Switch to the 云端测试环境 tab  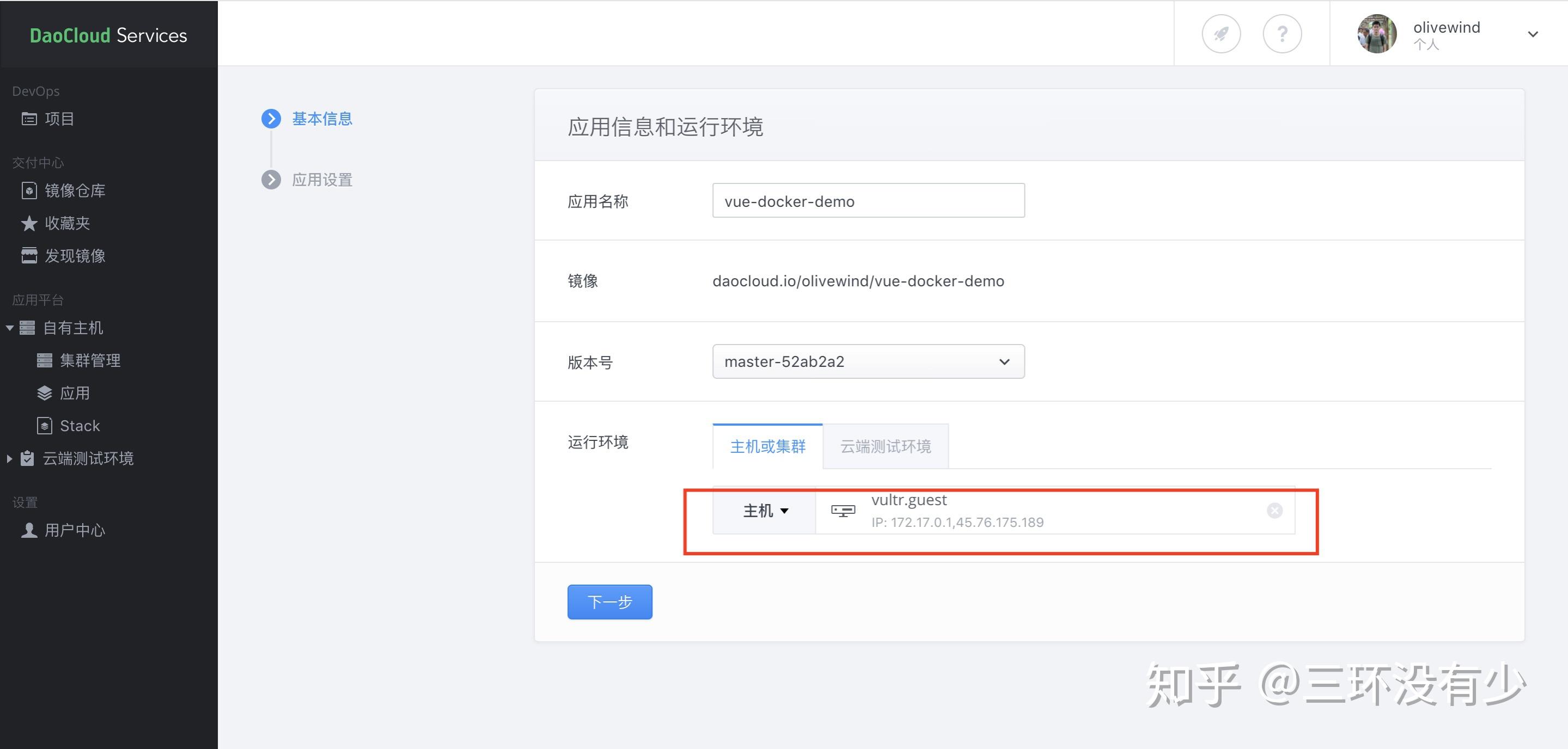point(885,446)
